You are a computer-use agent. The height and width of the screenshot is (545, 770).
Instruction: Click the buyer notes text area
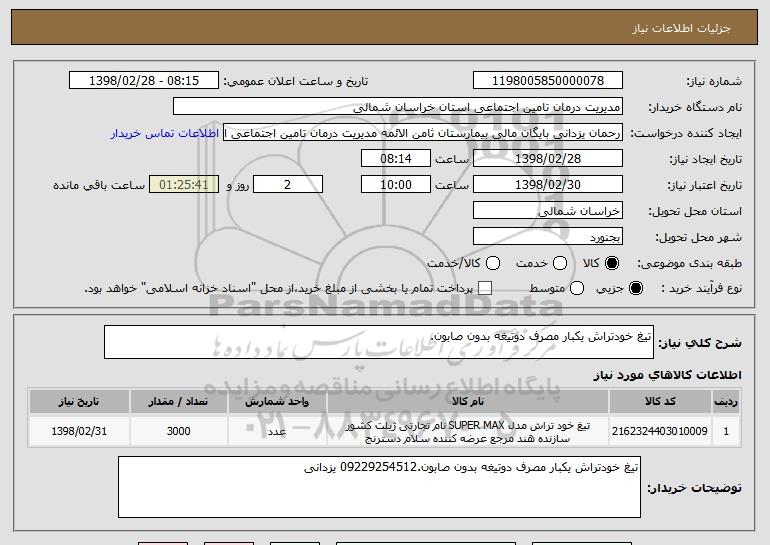point(379,487)
